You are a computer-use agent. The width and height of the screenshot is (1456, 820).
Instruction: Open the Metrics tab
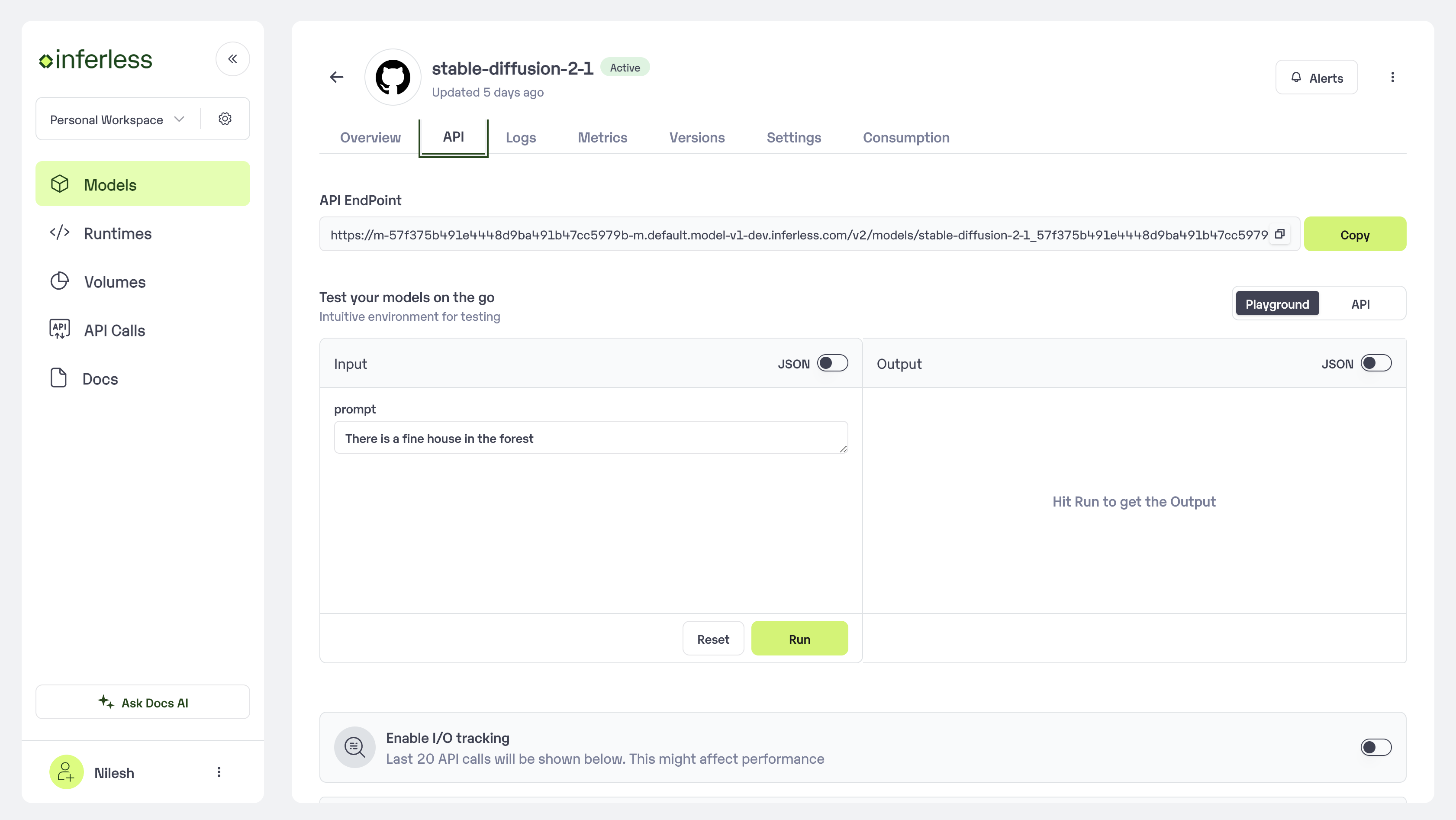[602, 137]
